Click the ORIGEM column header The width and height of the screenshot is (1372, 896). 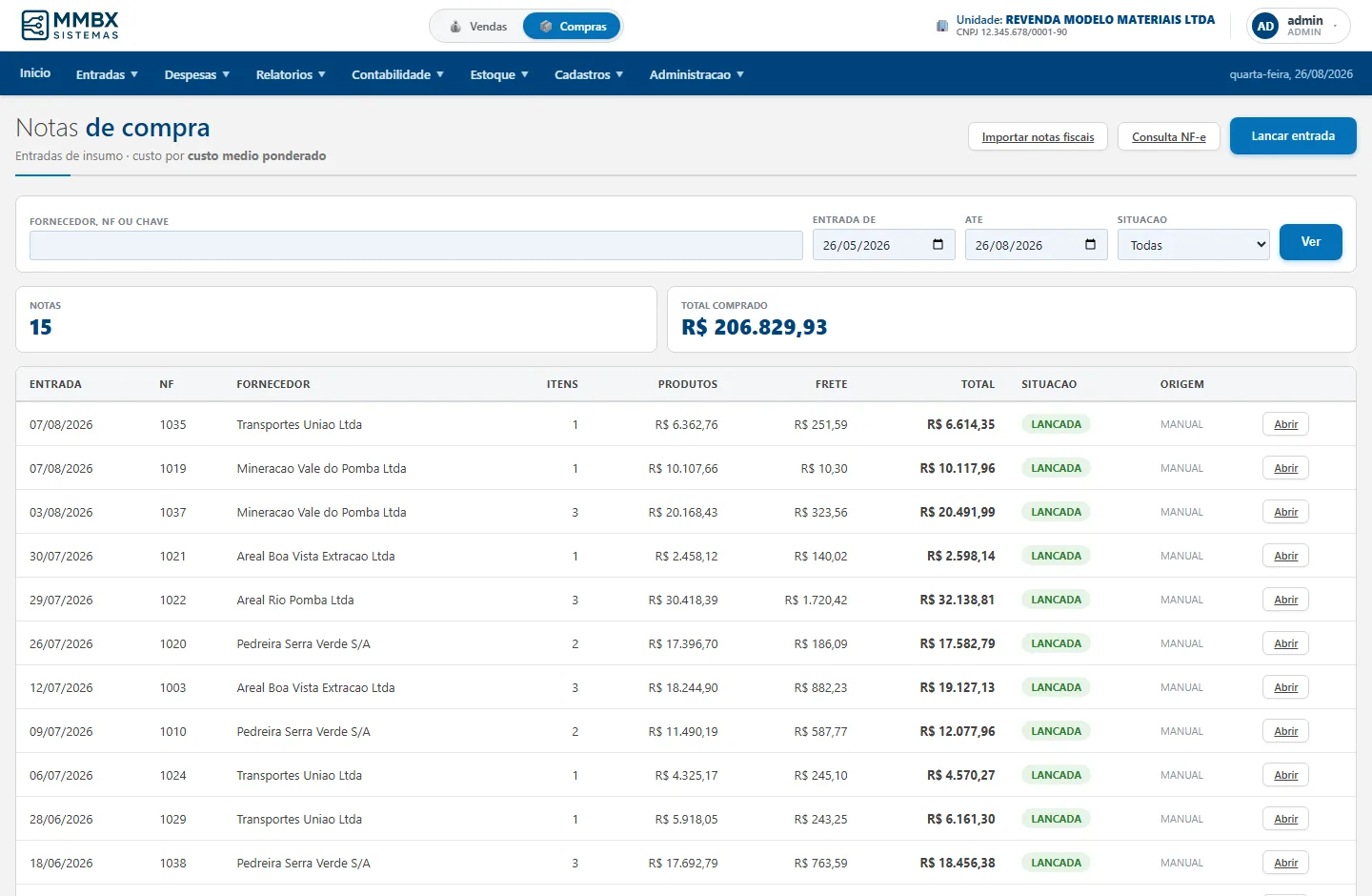pyautogui.click(x=1182, y=384)
